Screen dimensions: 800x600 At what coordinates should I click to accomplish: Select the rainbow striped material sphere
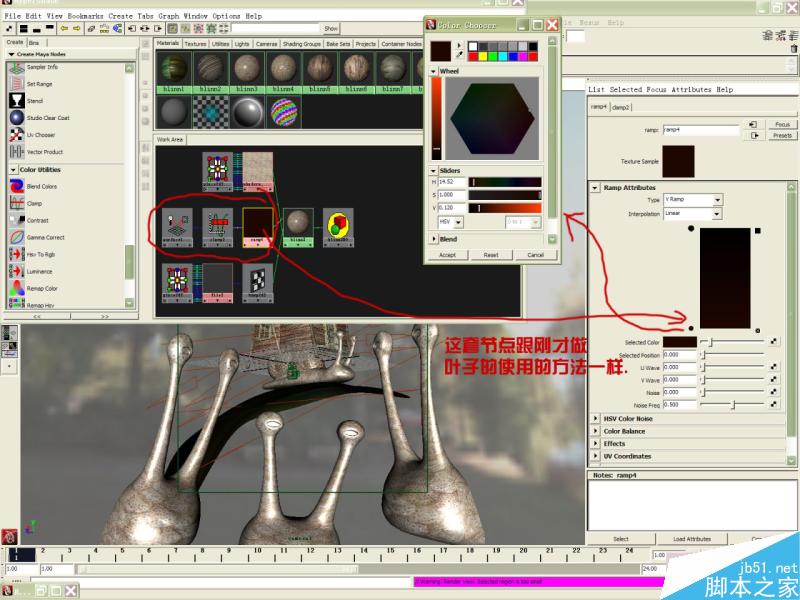[284, 112]
